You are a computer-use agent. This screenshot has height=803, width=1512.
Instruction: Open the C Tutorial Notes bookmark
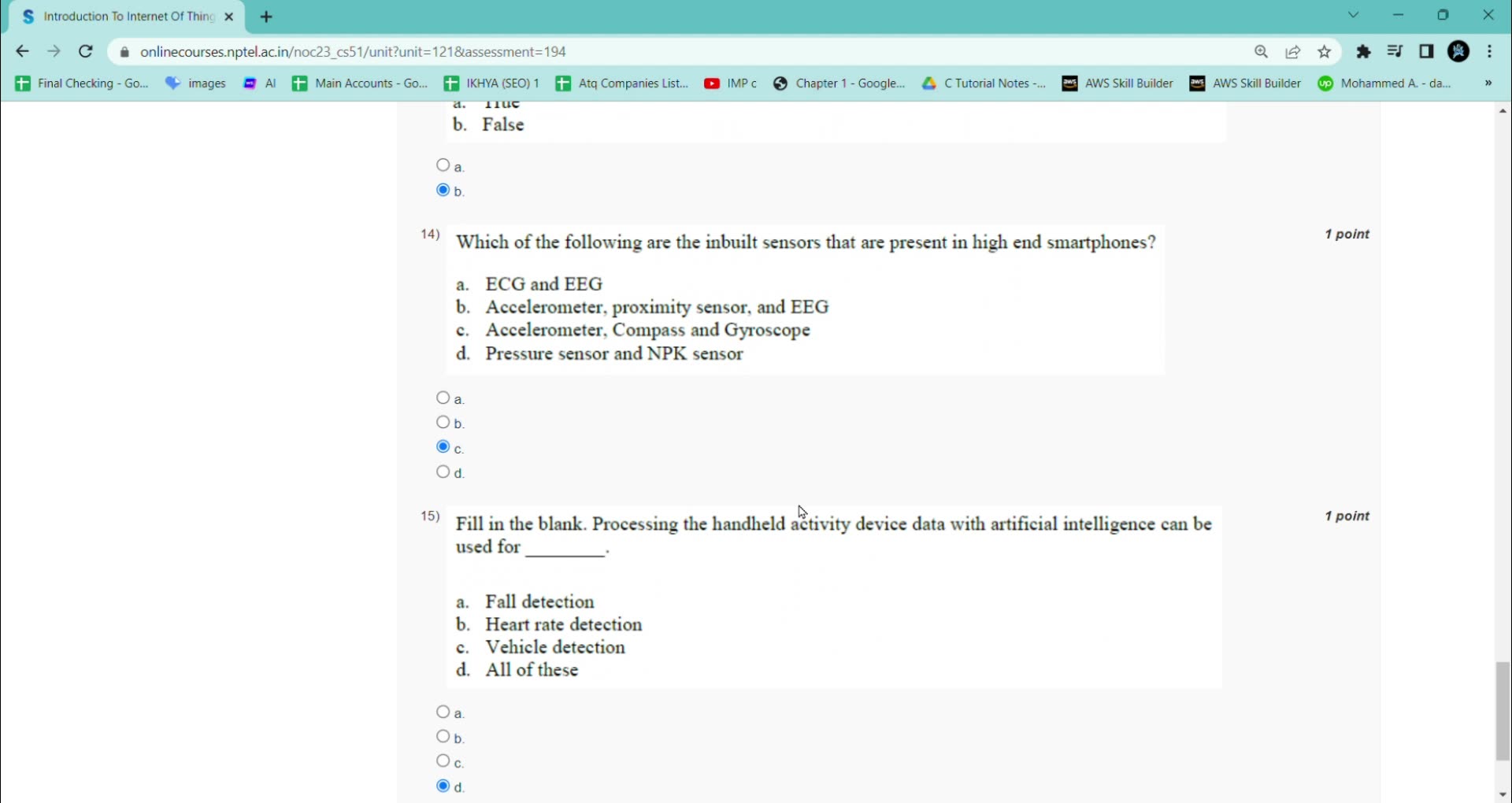(984, 83)
